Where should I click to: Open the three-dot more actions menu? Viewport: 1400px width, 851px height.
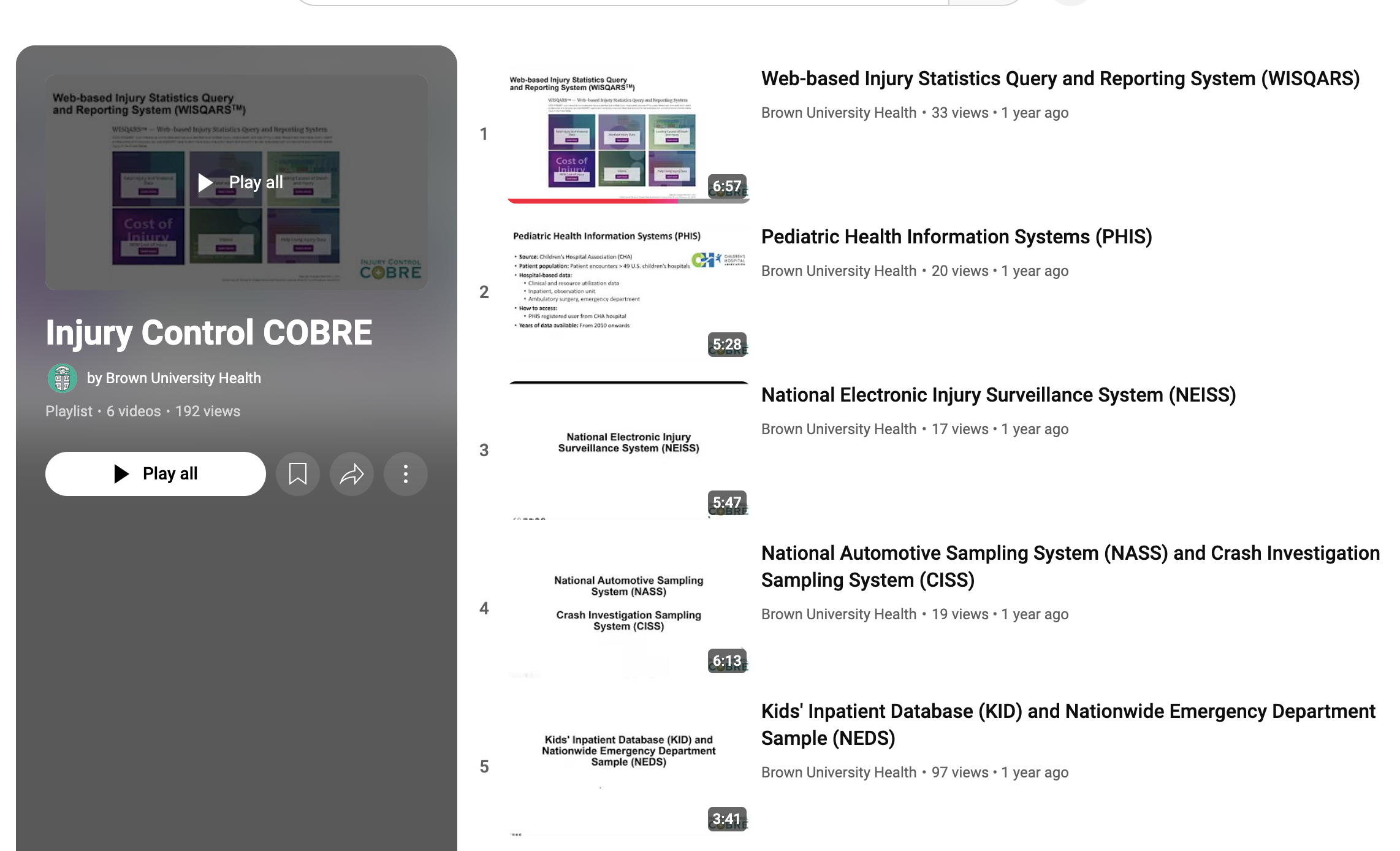coord(406,474)
